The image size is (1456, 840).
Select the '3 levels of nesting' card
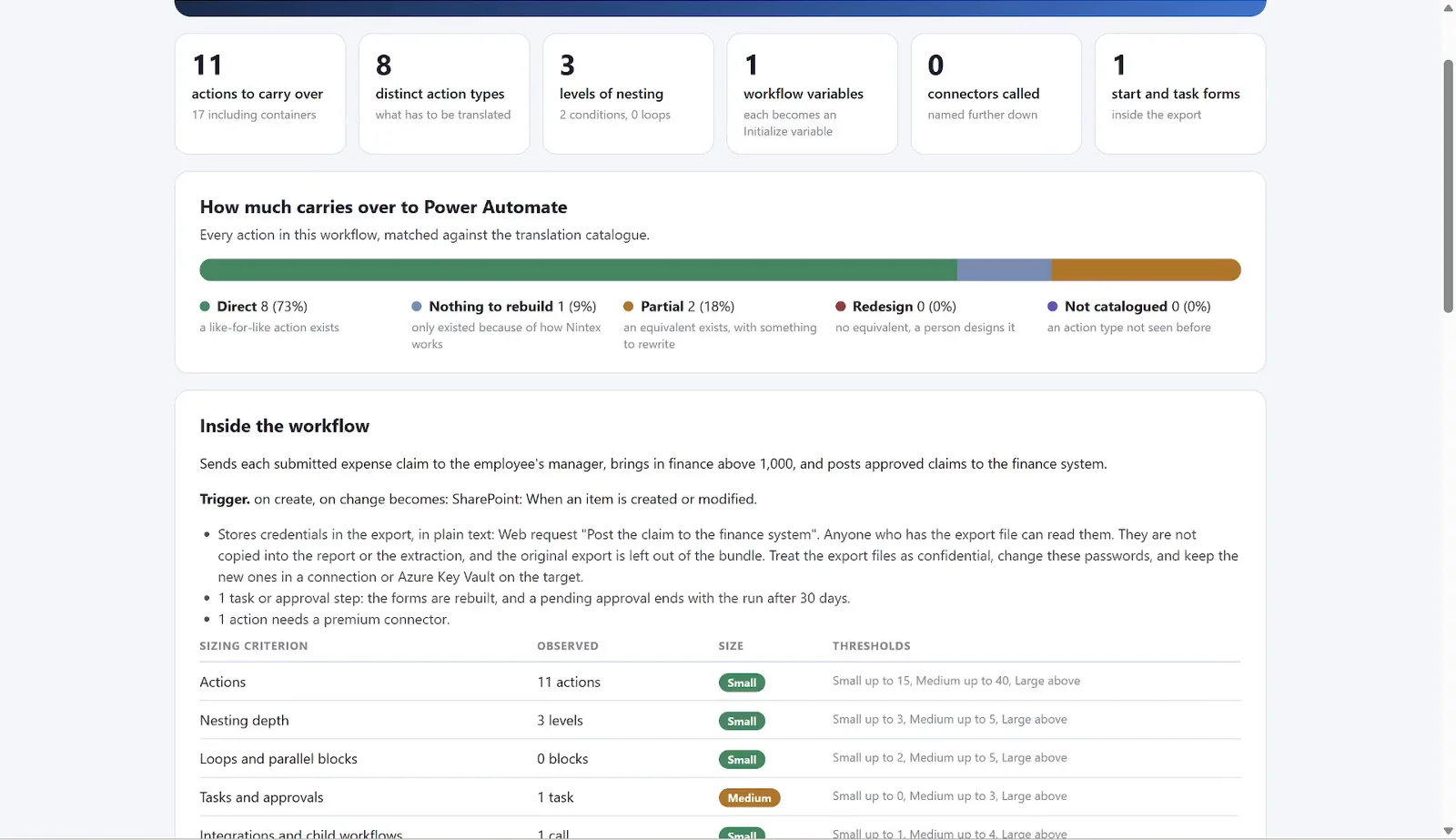[628, 94]
